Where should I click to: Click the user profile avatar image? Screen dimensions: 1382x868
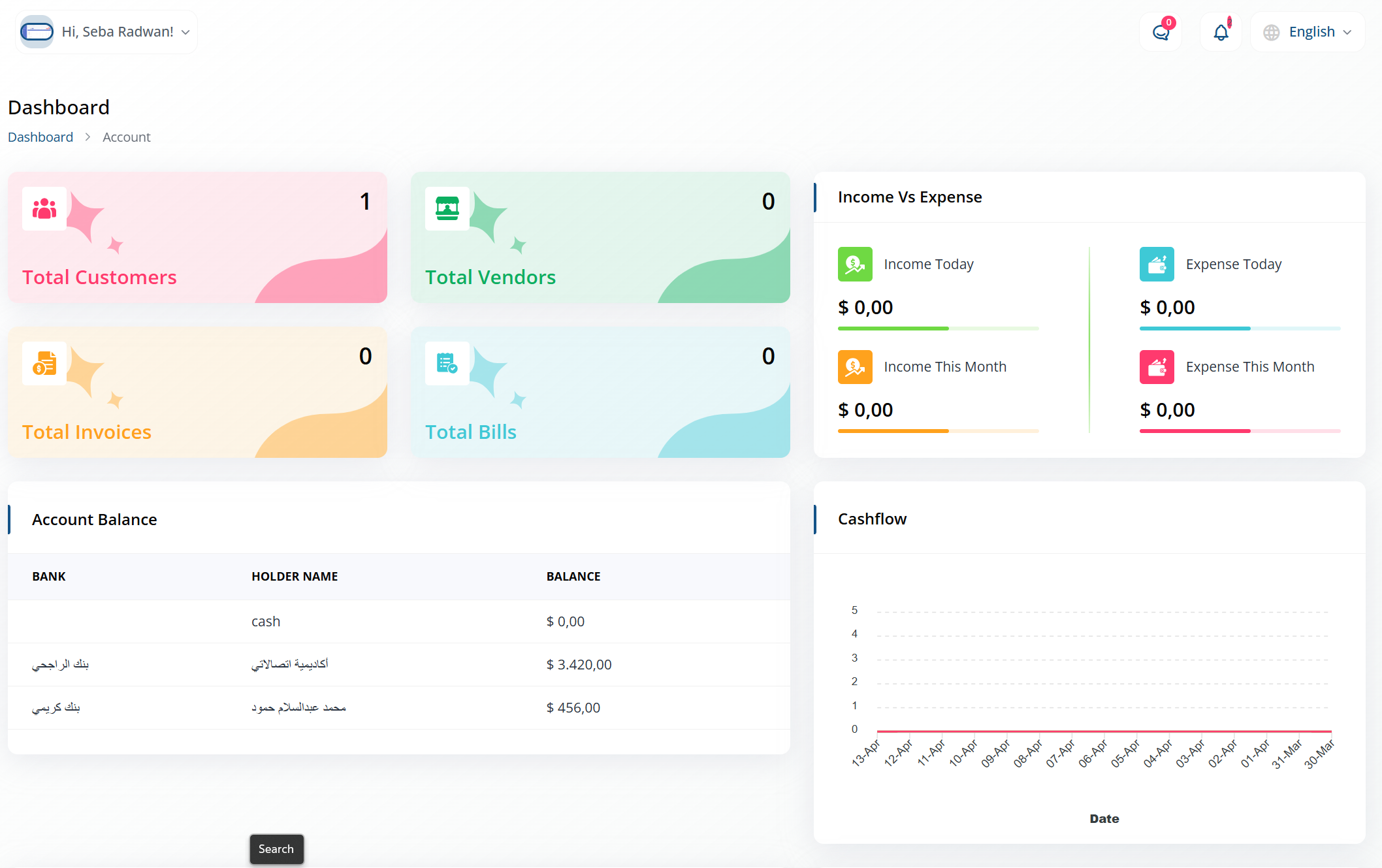pos(37,32)
